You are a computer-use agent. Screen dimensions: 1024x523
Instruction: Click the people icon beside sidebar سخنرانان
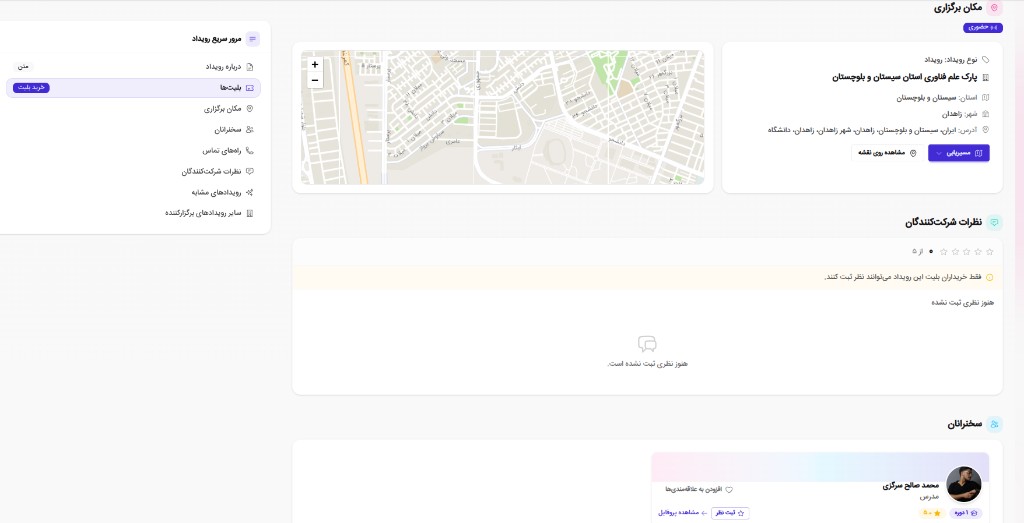[x=249, y=130]
